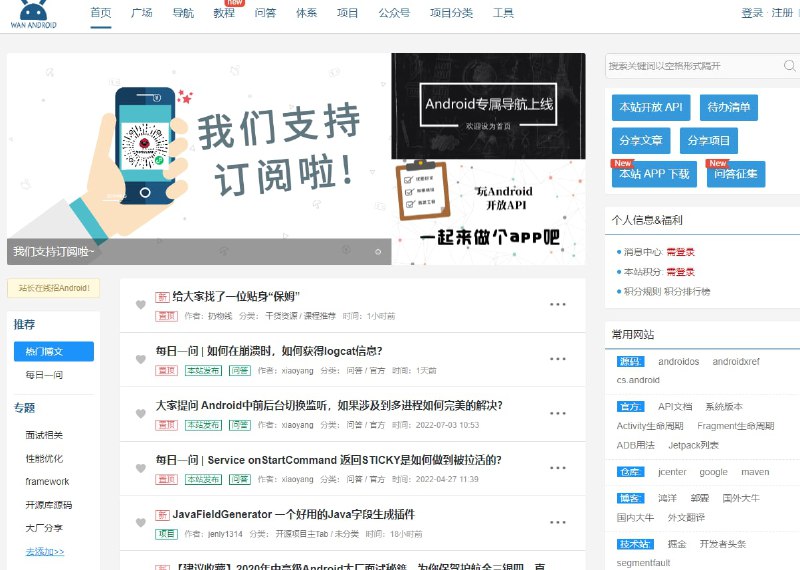
Task: Open the cs.android link
Action: coord(638,380)
